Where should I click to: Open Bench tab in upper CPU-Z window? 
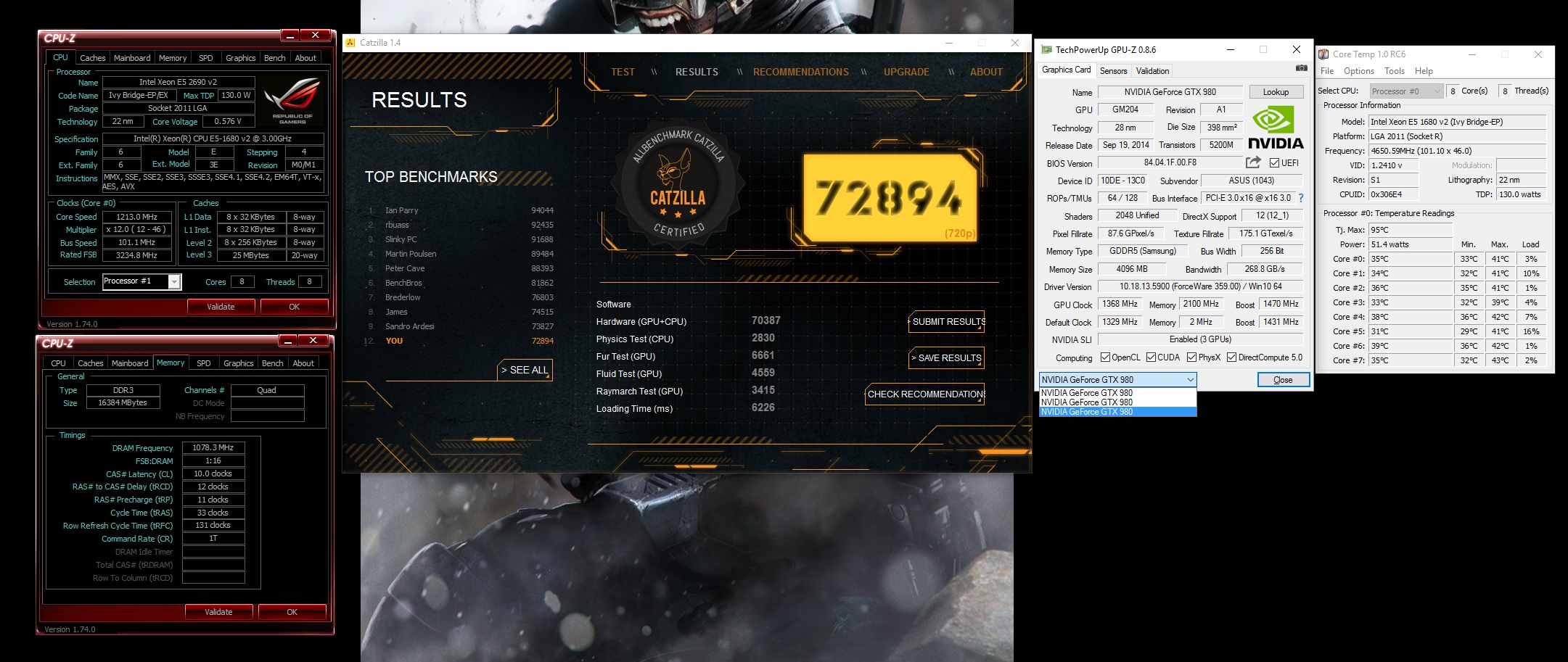tap(274, 58)
